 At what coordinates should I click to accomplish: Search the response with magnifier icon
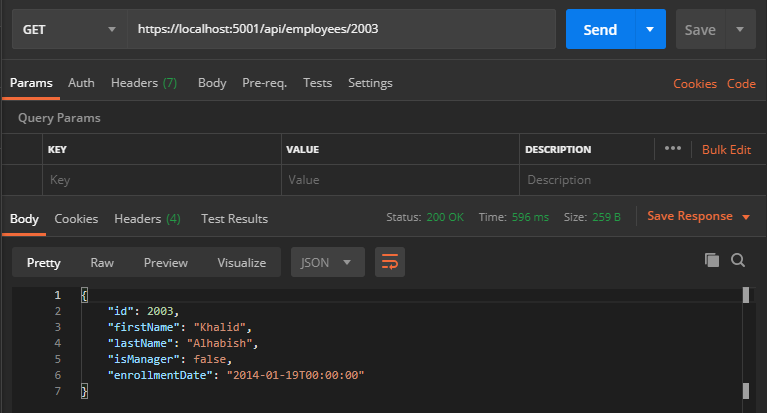point(738,260)
